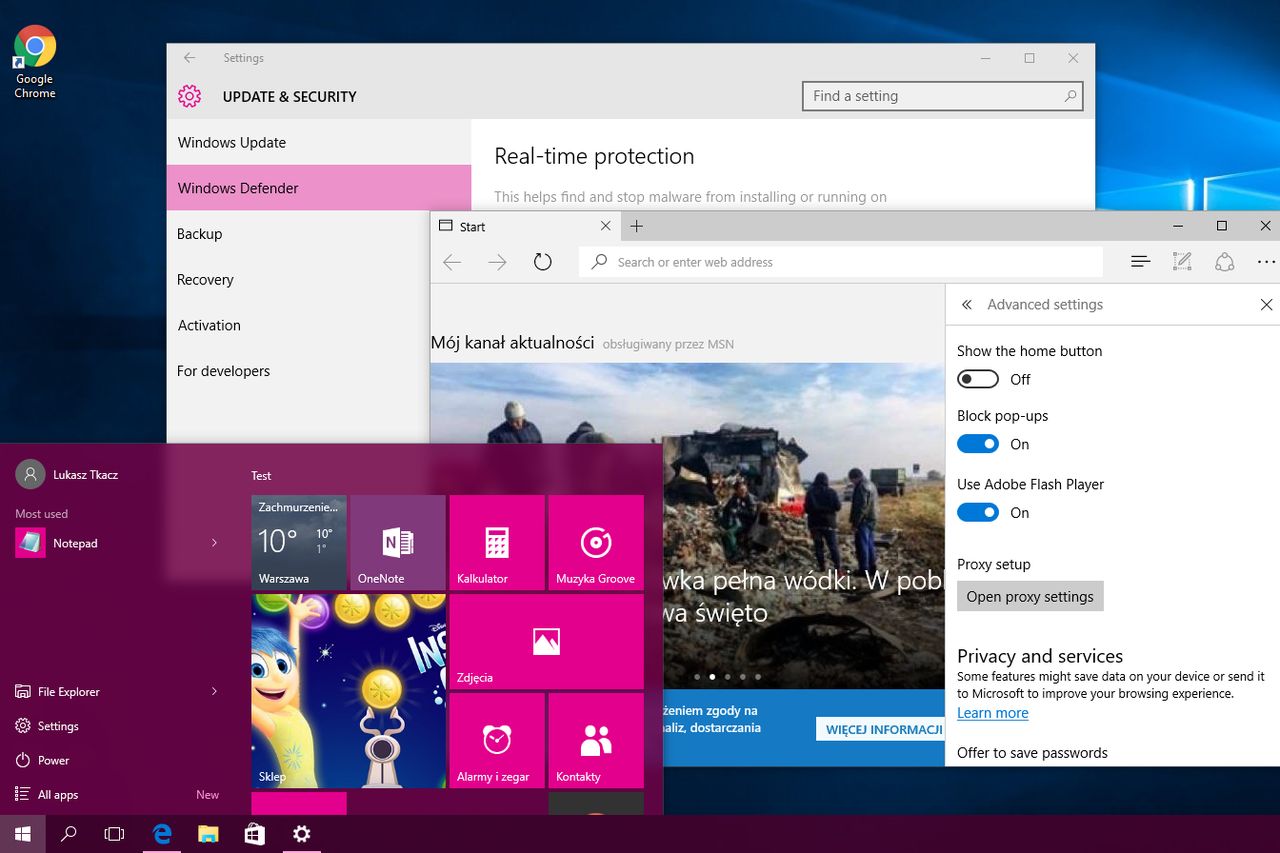1280x853 pixels.
Task: Open Edge More actions menu
Action: click(1266, 262)
